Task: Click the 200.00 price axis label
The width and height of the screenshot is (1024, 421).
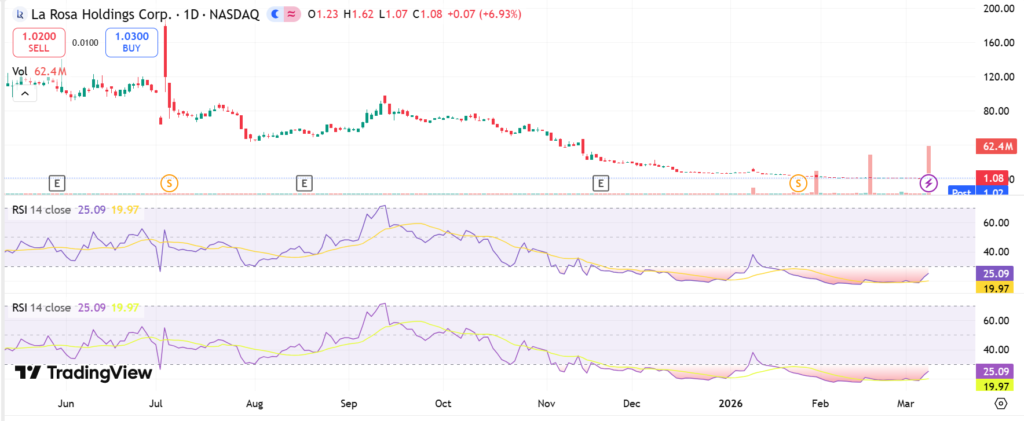Action: pyautogui.click(x=997, y=9)
